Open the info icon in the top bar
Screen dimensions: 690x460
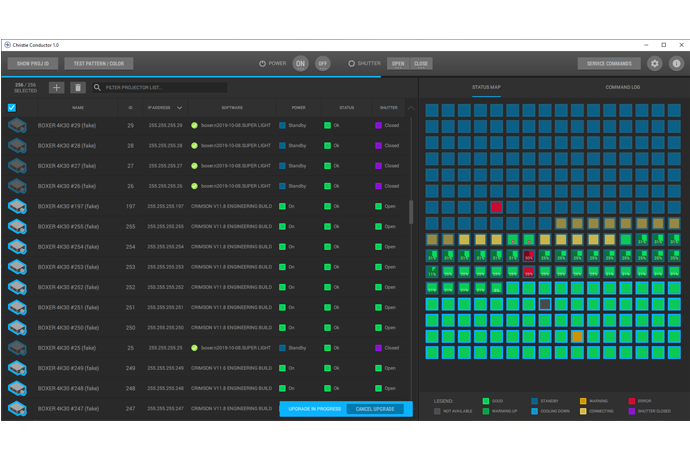click(x=676, y=63)
